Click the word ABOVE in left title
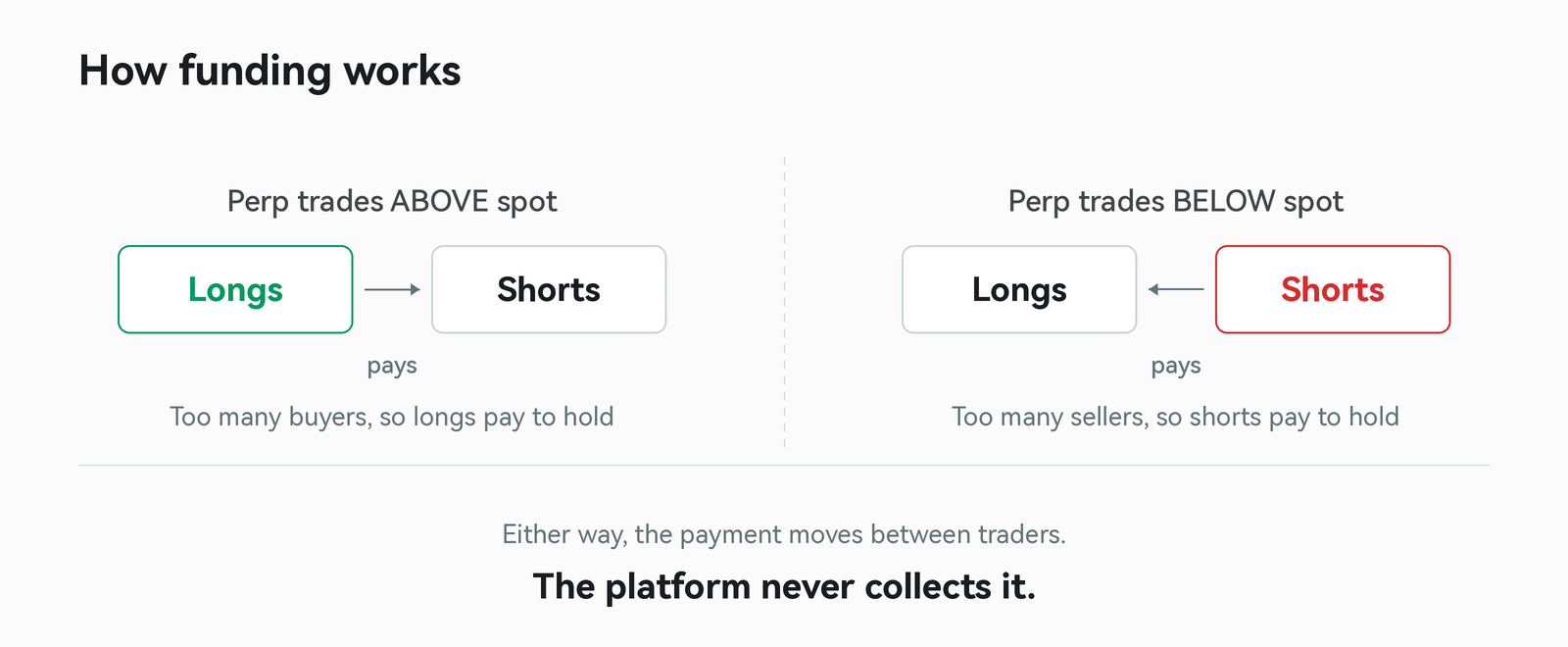This screenshot has height=647, width=1568. pyautogui.click(x=439, y=201)
